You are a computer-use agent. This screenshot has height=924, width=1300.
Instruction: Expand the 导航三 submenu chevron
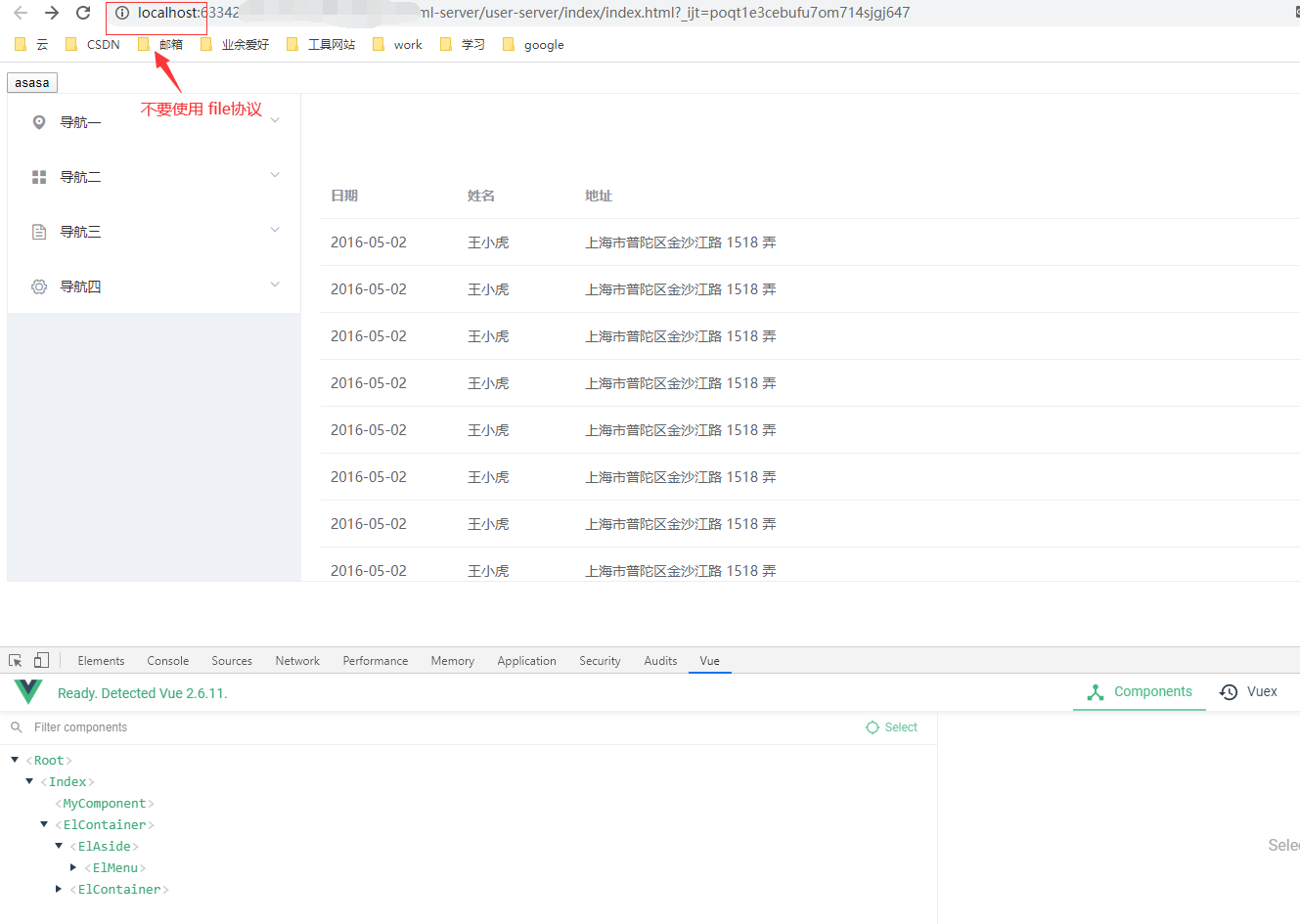point(275,230)
